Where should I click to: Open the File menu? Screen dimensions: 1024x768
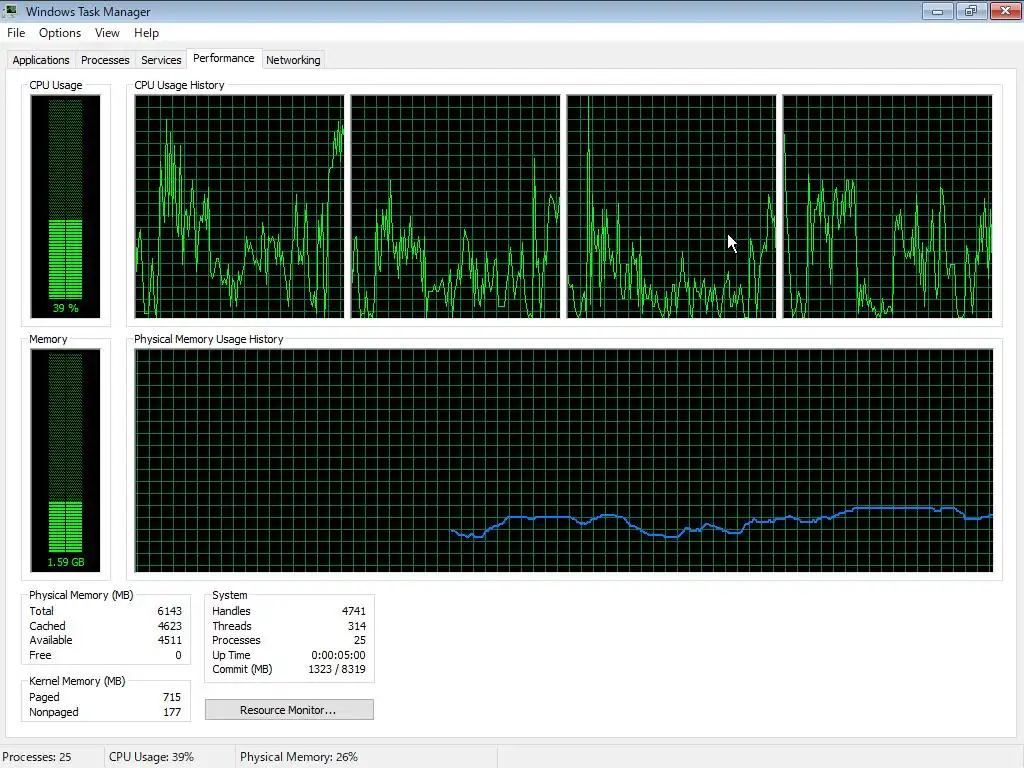pyautogui.click(x=16, y=33)
